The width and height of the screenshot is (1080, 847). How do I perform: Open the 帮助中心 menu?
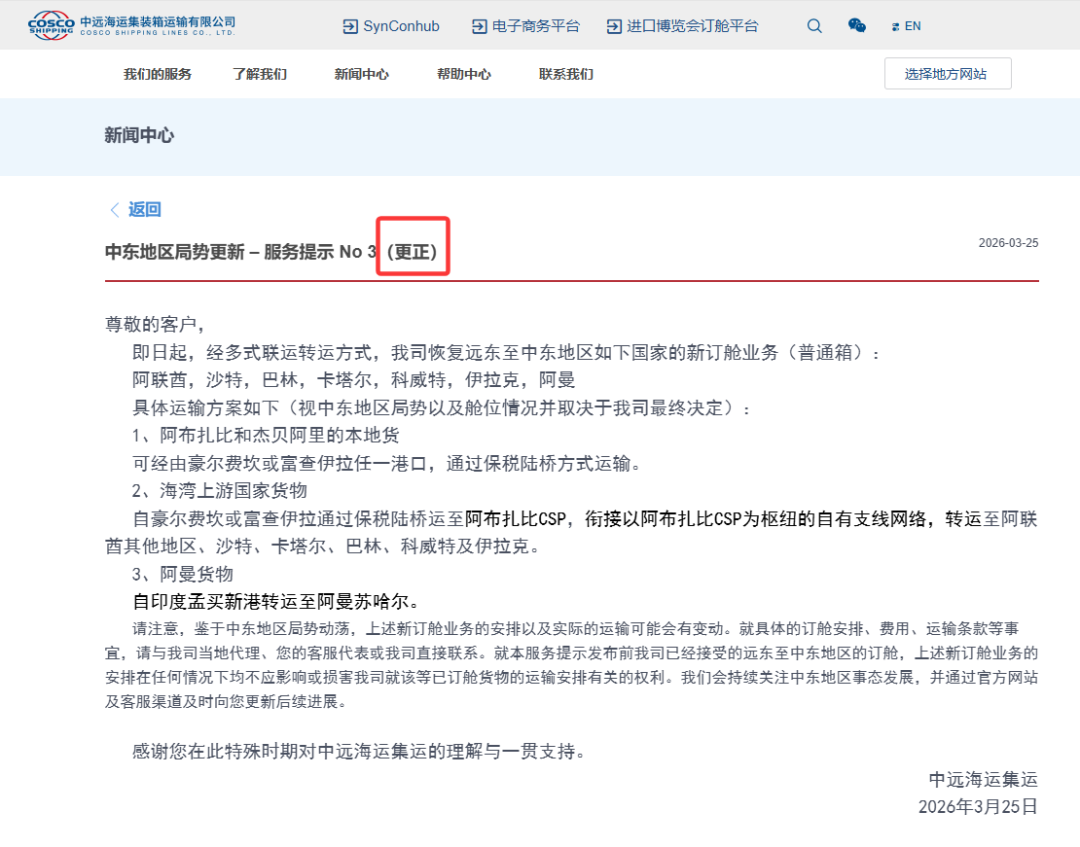[x=463, y=74]
